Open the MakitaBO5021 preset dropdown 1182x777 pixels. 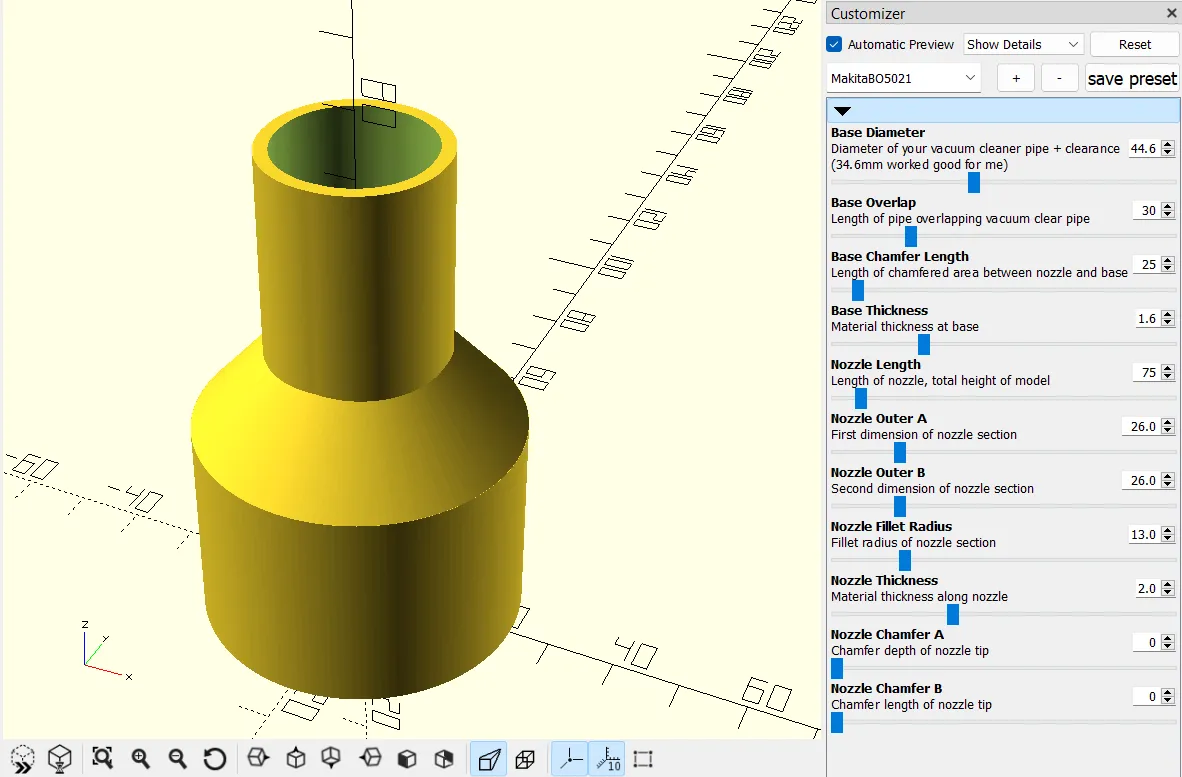click(903, 78)
